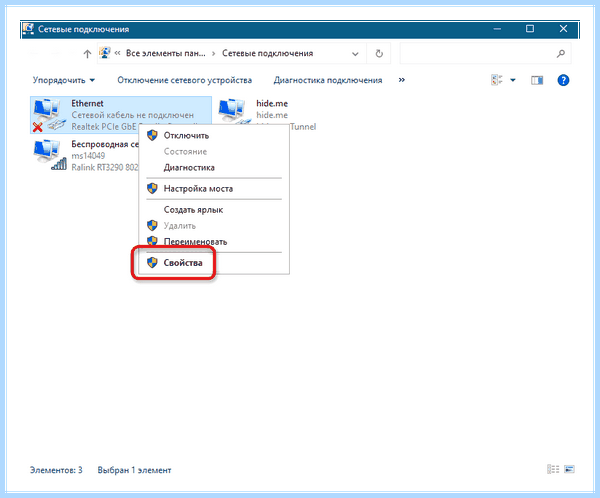Click 'Сетевой кабель не подключен' status text
The height and width of the screenshot is (498, 600).
click(x=132, y=115)
